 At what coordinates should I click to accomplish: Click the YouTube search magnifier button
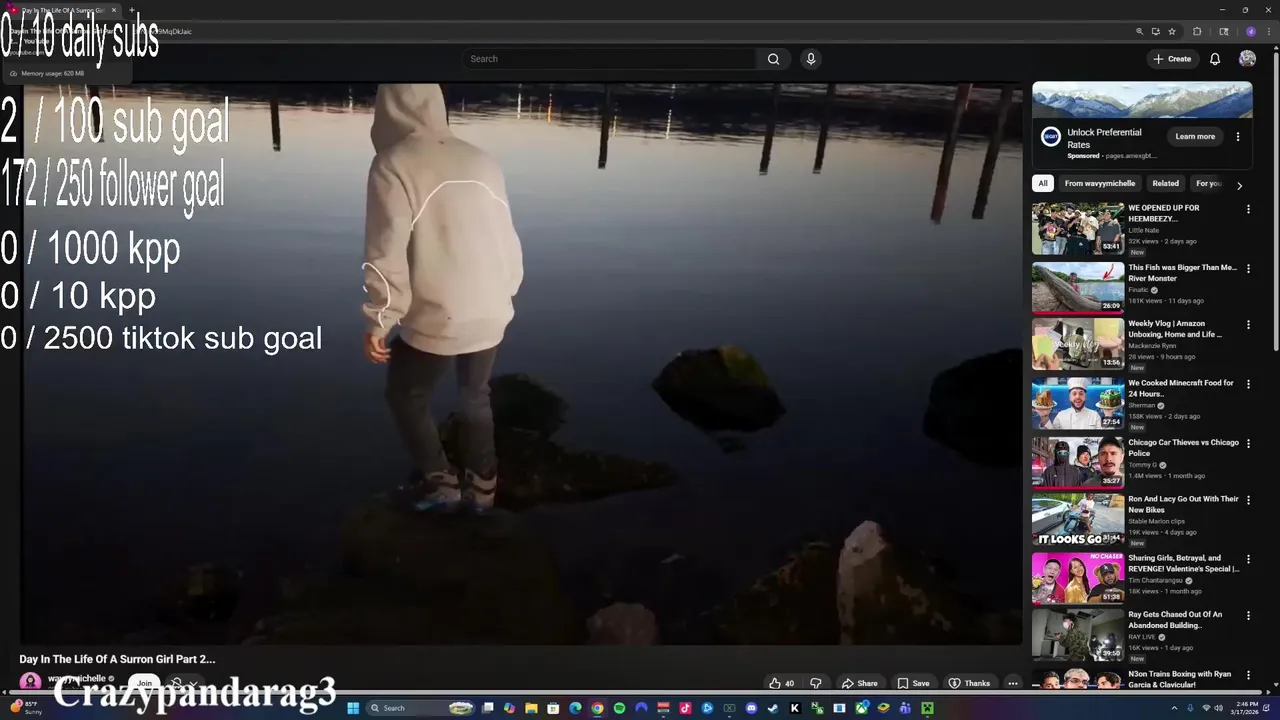773,59
